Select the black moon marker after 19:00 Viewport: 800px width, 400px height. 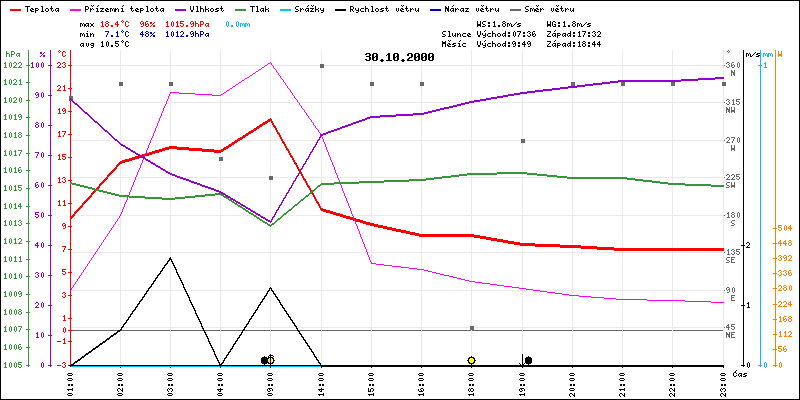[x=528, y=360]
